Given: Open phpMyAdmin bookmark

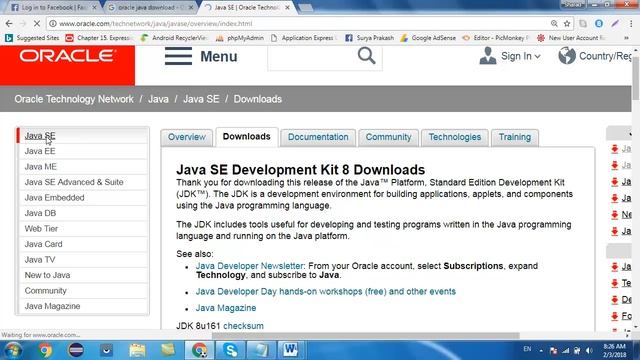Looking at the screenshot, I should pos(240,38).
